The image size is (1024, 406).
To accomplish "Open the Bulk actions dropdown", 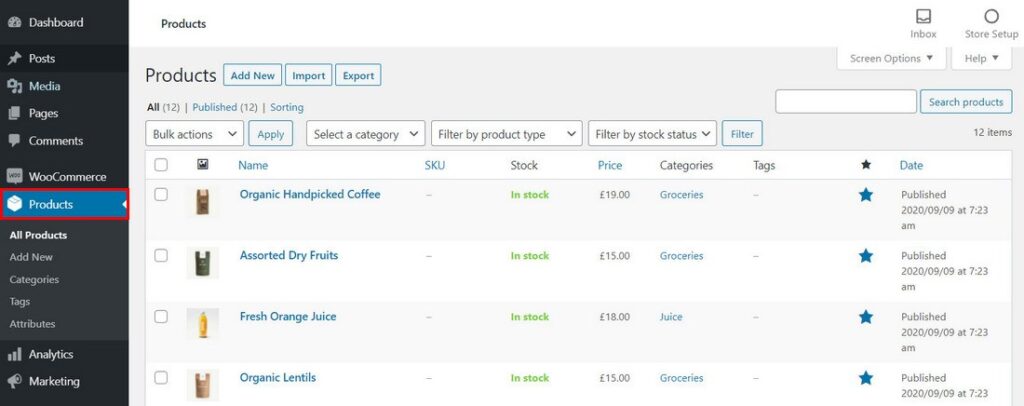I will 195,134.
